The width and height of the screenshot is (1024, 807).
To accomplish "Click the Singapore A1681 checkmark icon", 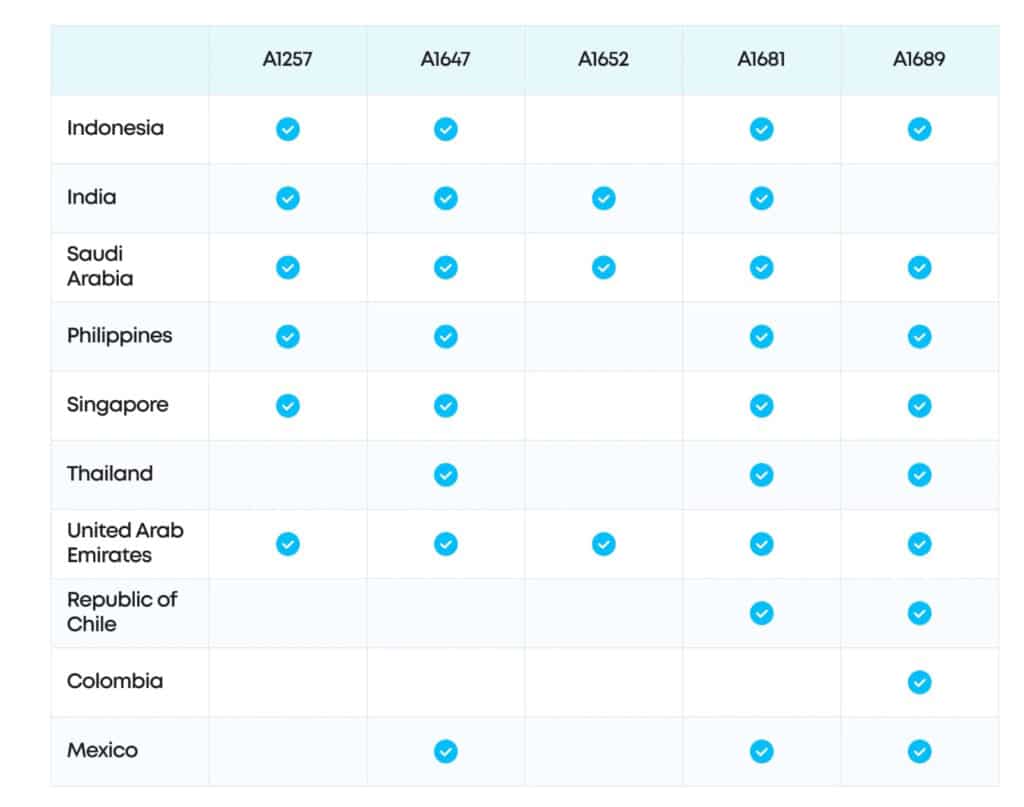I will [761, 406].
